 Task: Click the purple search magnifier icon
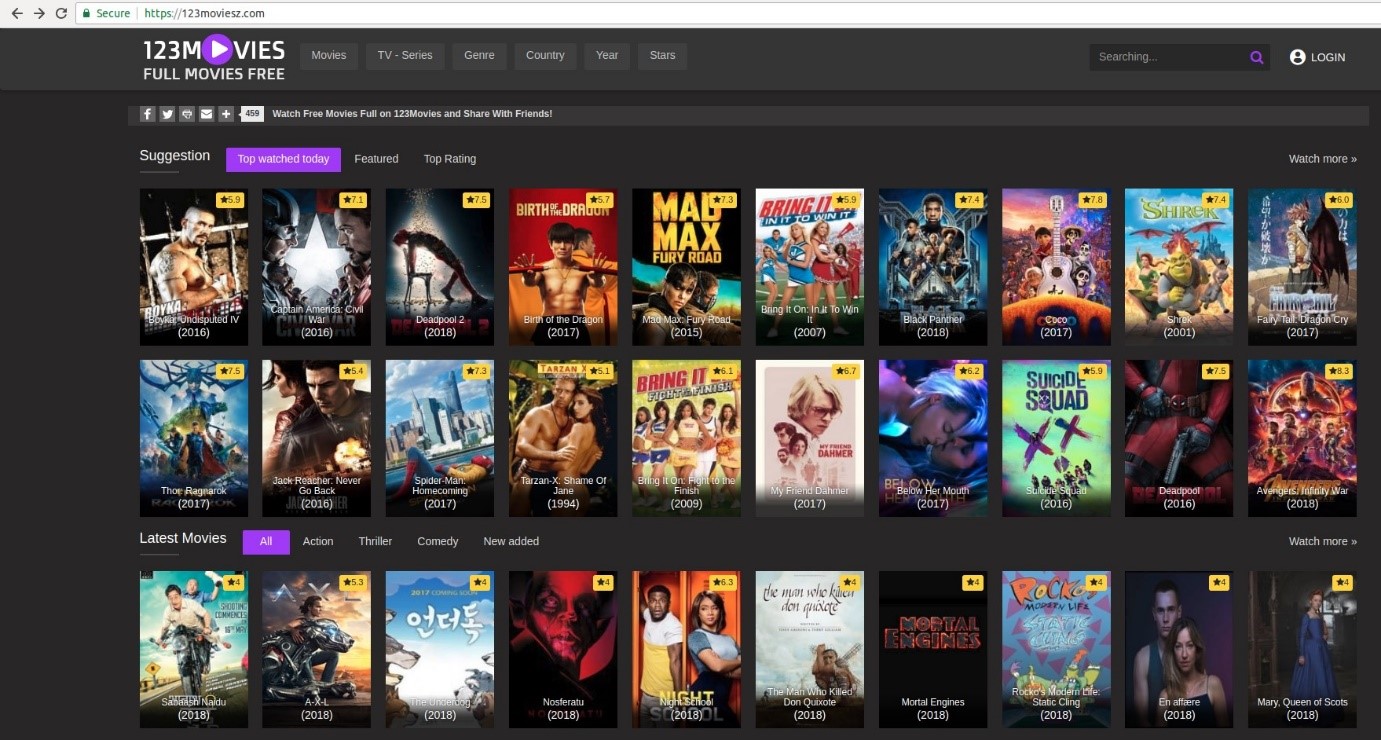1257,57
